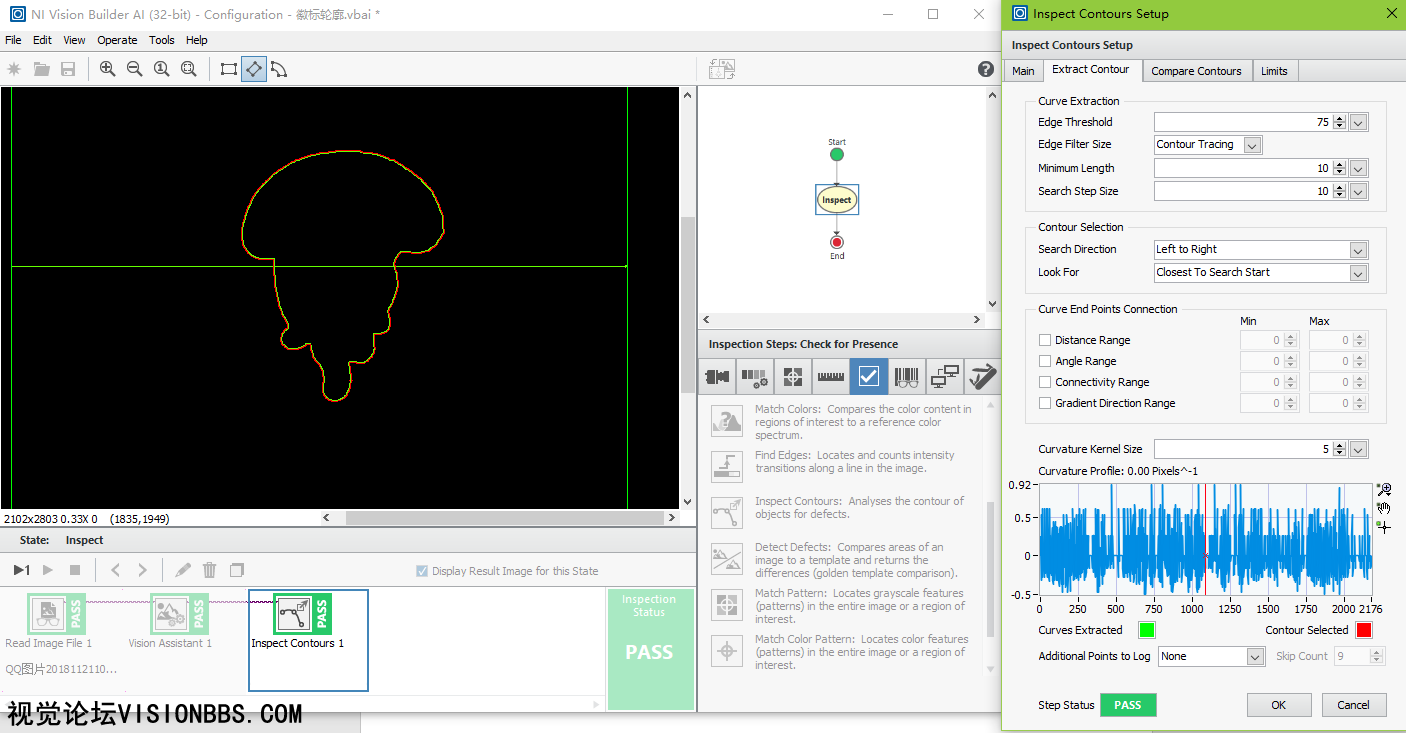Screen dimensions: 1406x733
Task: Switch to the Compare Contours tab
Action: click(1196, 71)
